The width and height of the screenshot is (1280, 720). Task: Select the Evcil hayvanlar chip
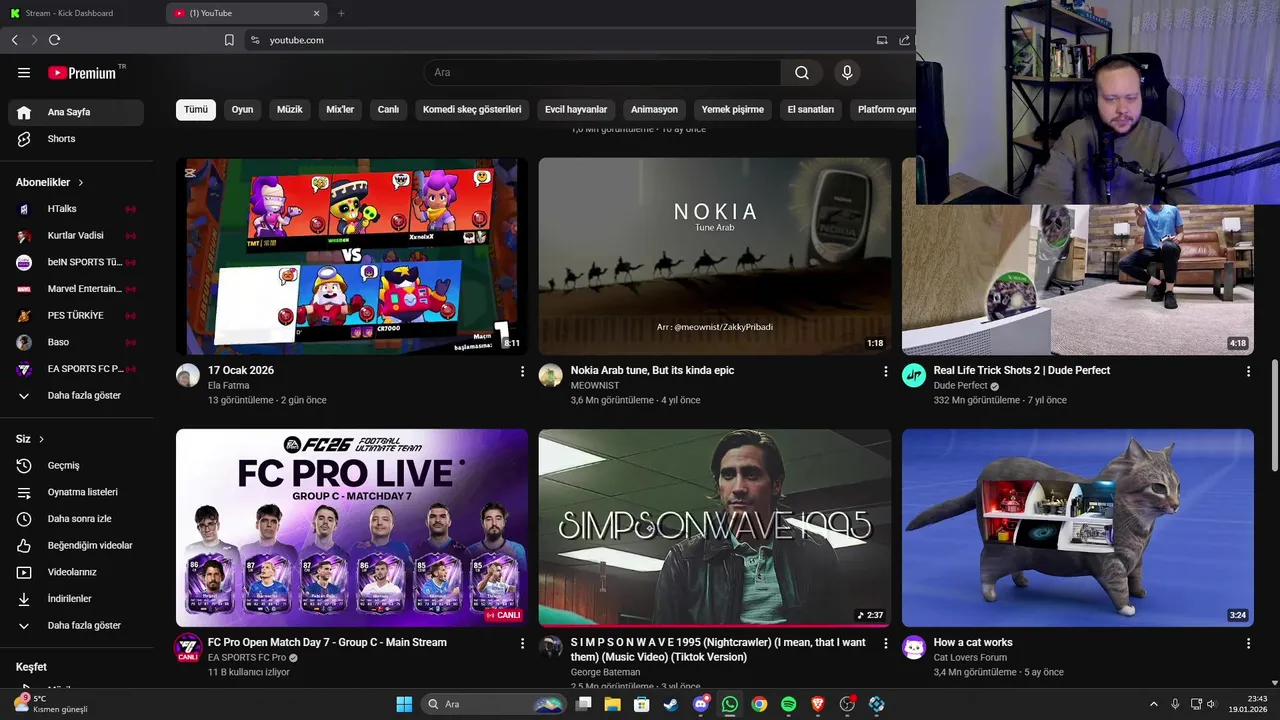point(576,110)
